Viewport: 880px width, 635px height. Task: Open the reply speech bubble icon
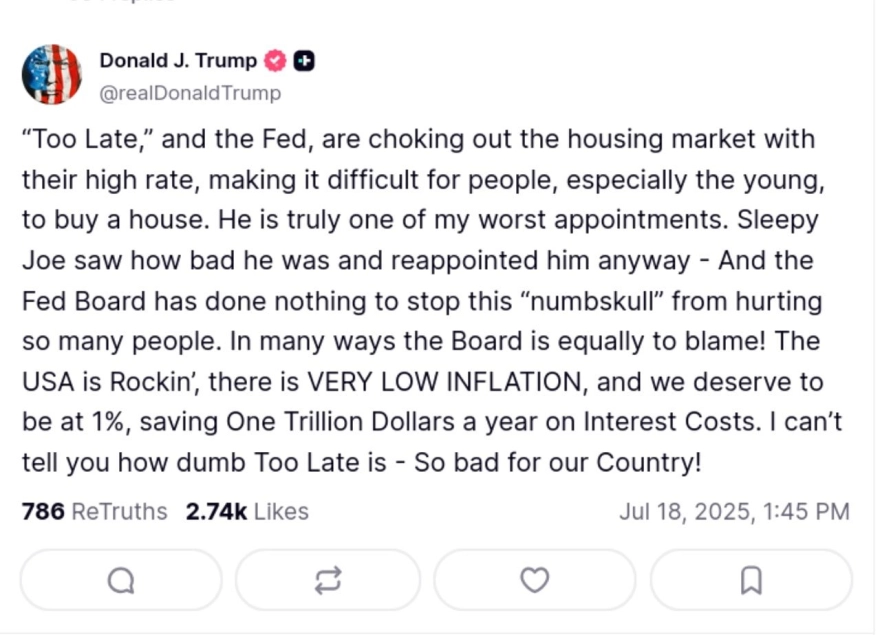[120, 580]
